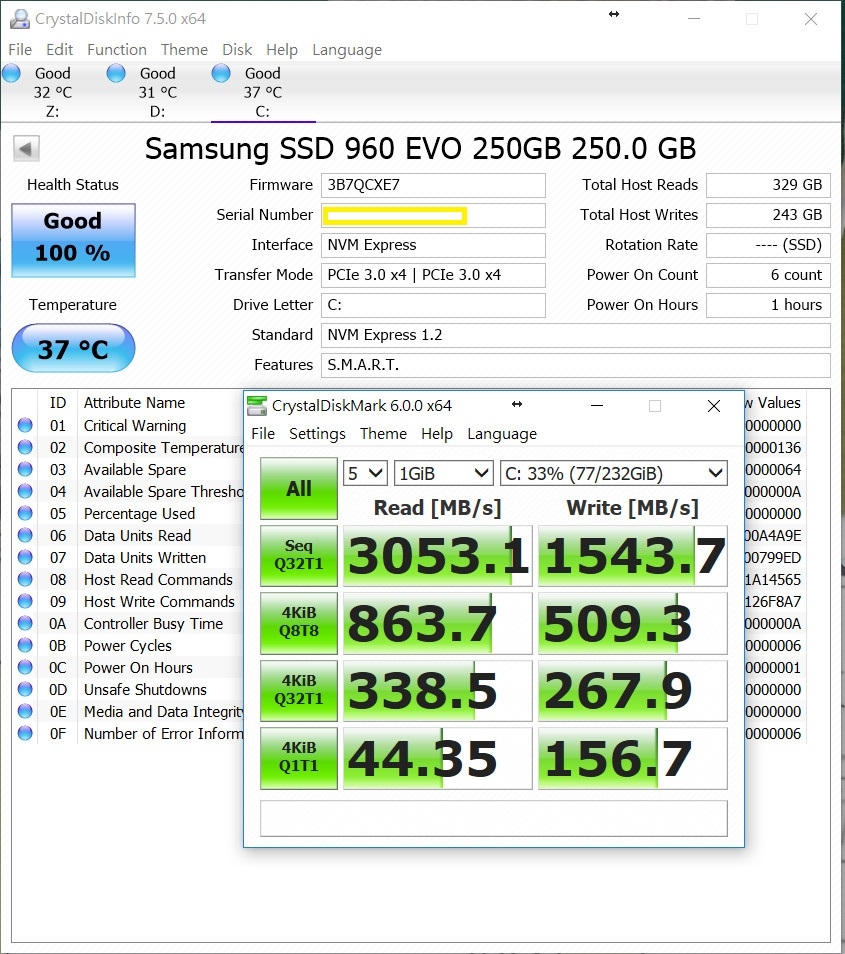
Task: Open CrystalDiskMark Theme menu
Action: coord(383,434)
